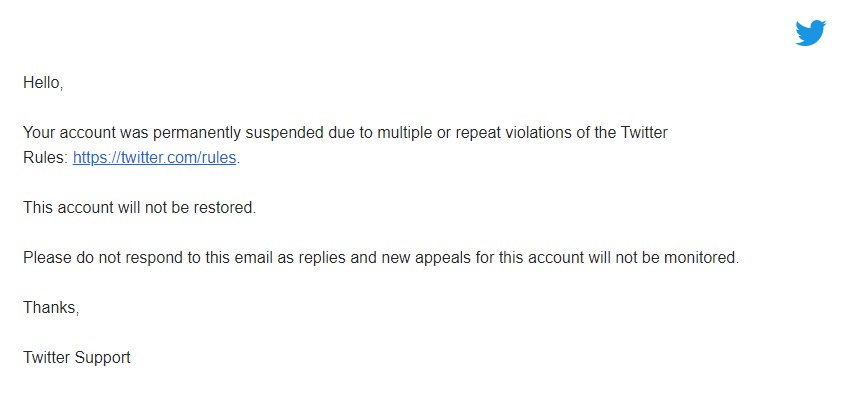The height and width of the screenshot is (412, 845).
Task: Click the 'Twitter Support' signature
Action: click(77, 358)
